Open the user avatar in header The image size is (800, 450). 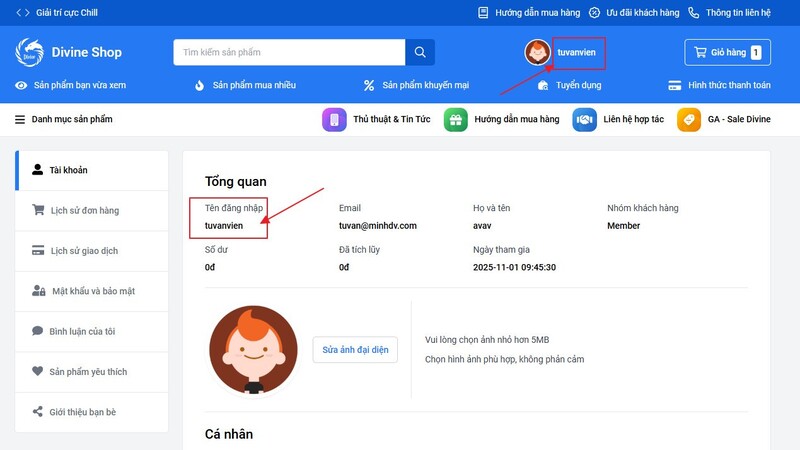point(537,52)
